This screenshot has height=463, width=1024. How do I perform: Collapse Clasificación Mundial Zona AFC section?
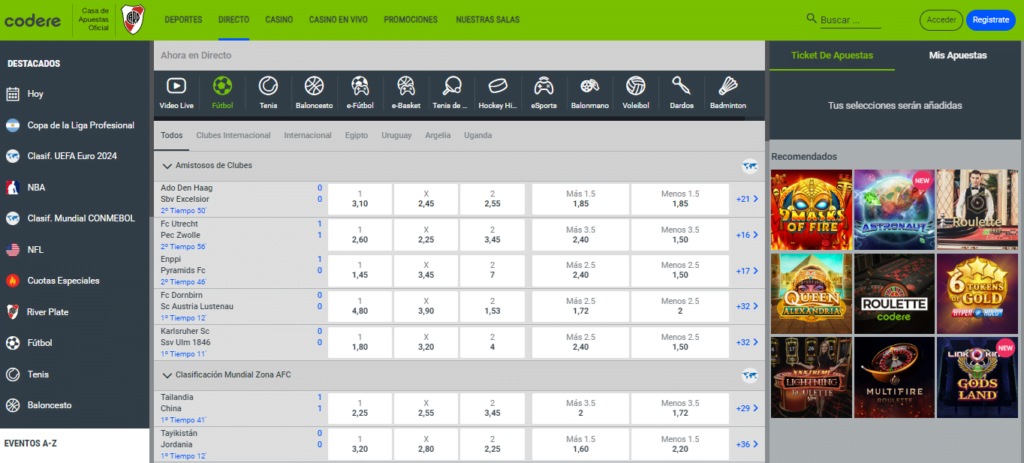coord(167,375)
